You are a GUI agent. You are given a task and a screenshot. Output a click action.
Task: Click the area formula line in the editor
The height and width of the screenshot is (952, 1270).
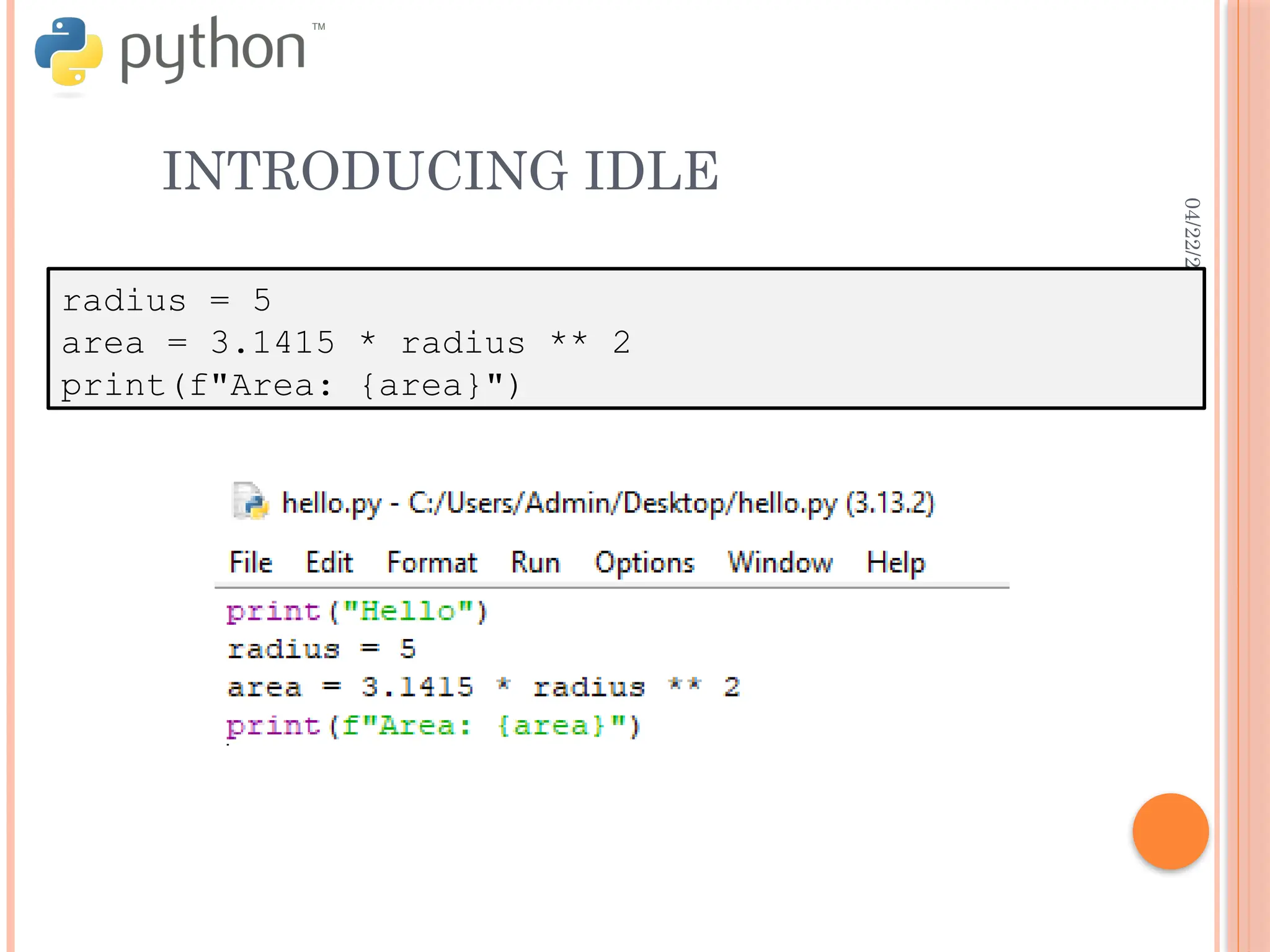484,687
